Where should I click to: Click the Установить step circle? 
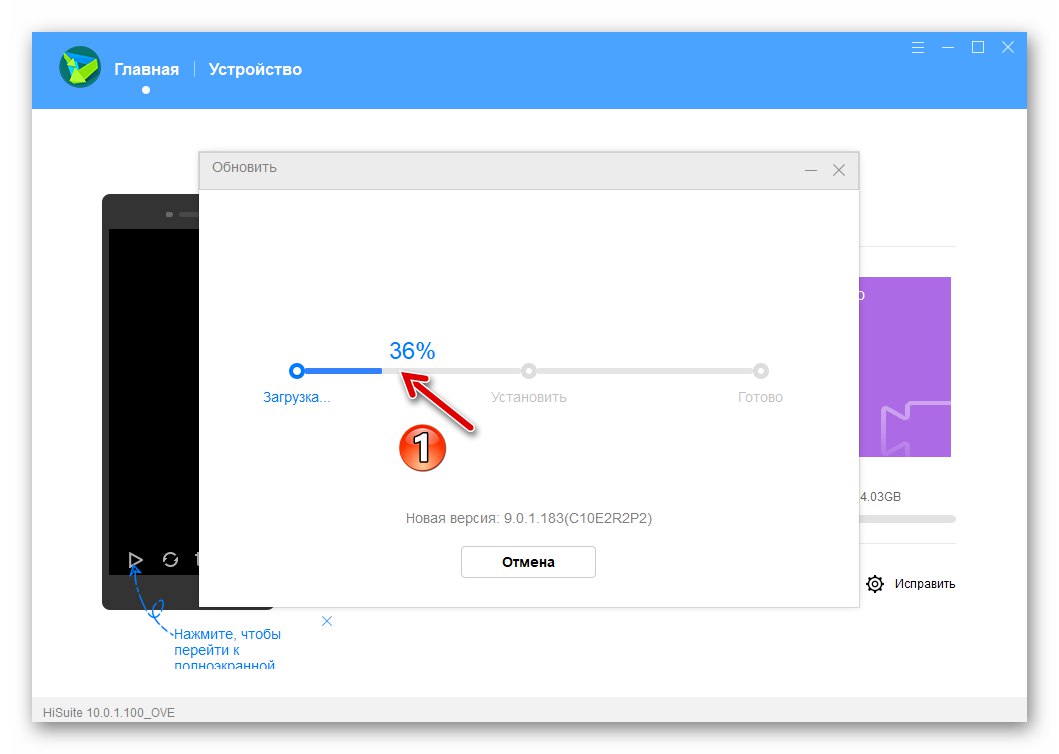pyautogui.click(x=529, y=370)
